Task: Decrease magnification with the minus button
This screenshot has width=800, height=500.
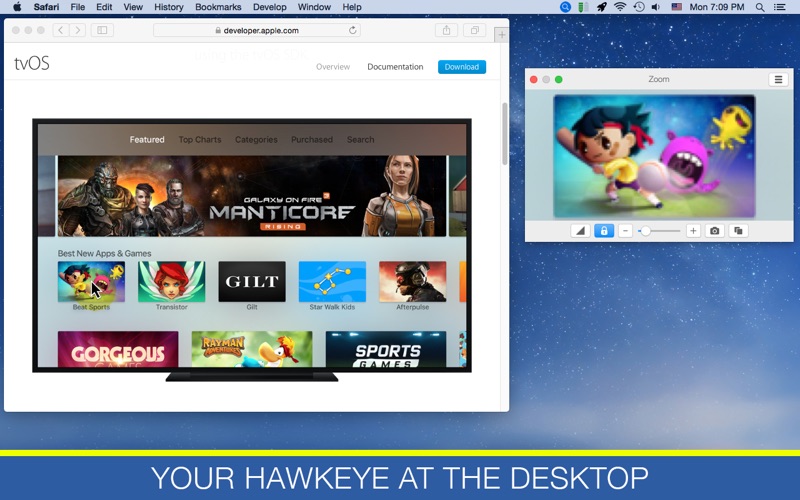Action: tap(626, 231)
